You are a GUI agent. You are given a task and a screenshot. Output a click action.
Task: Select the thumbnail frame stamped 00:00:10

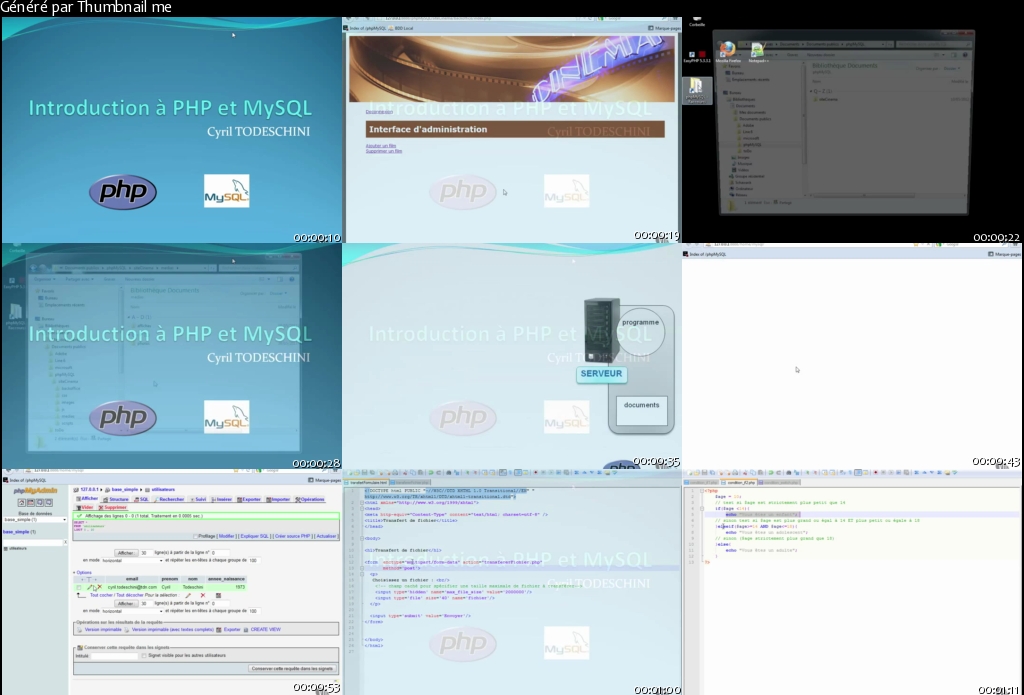[x=171, y=130]
